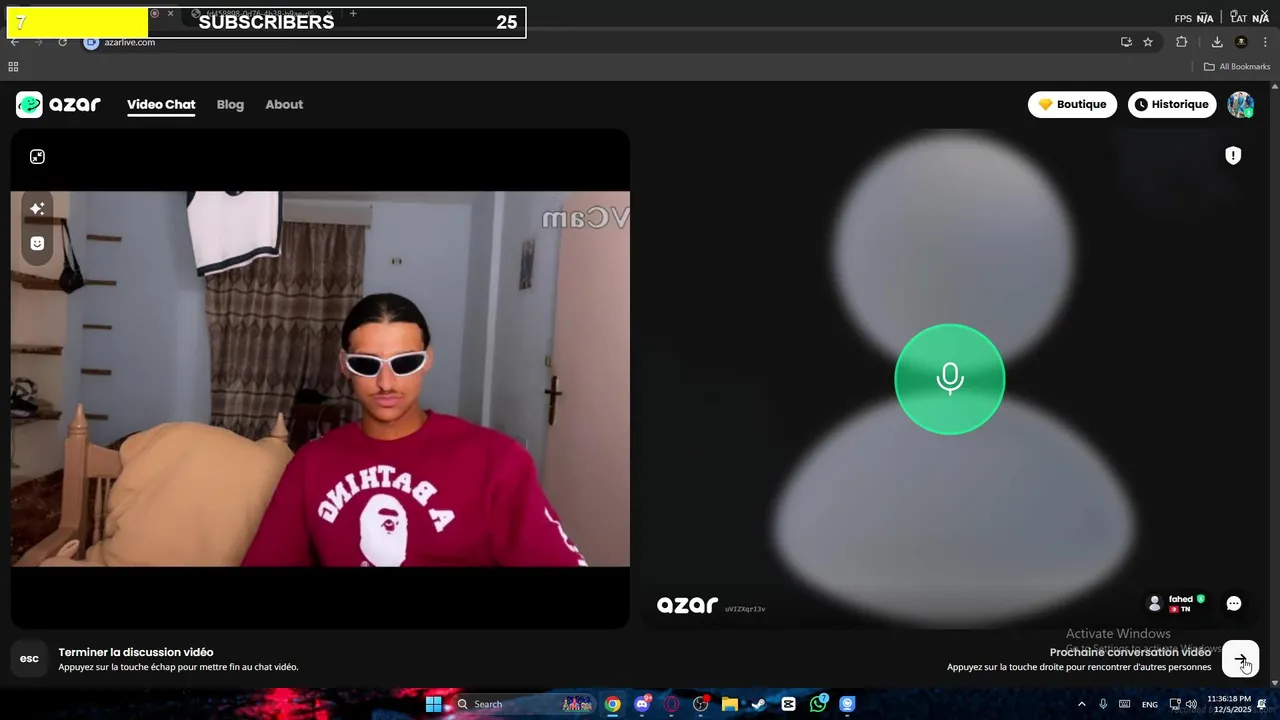Screen dimensions: 1280x720
Task: Click the esc key button to end chat
Action: (x=29, y=658)
